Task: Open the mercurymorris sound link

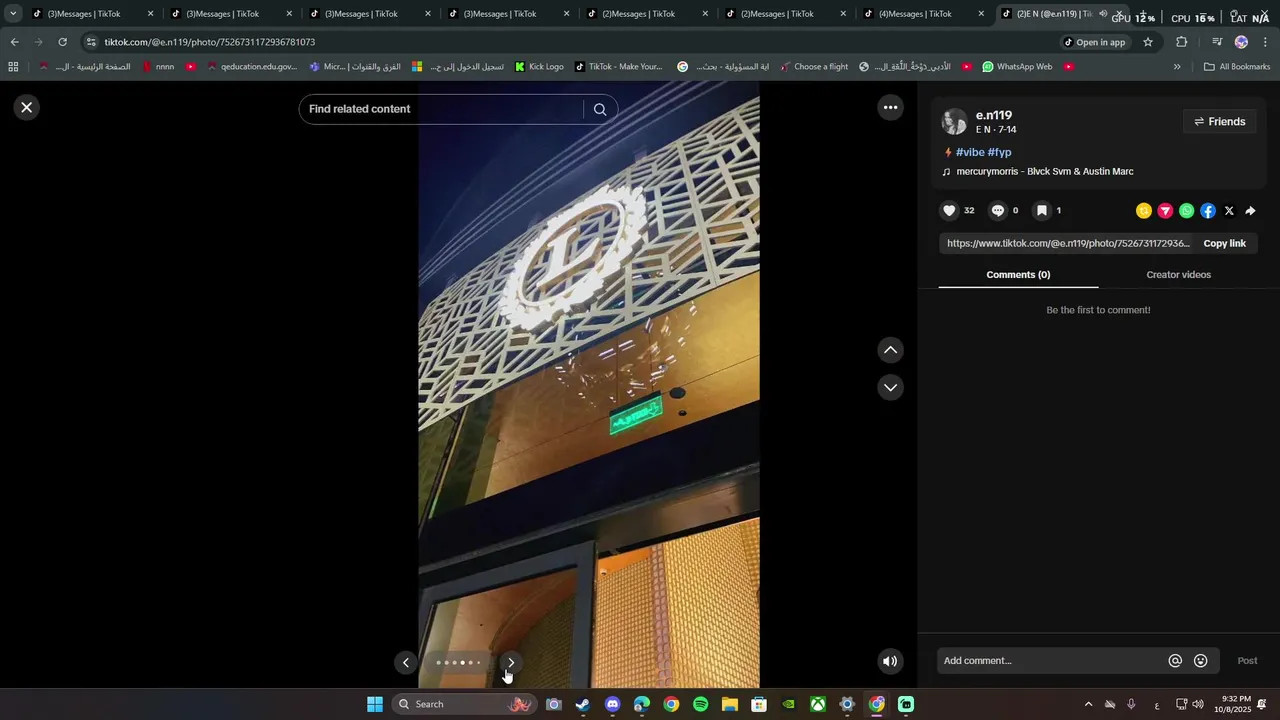Action: 1044,172
